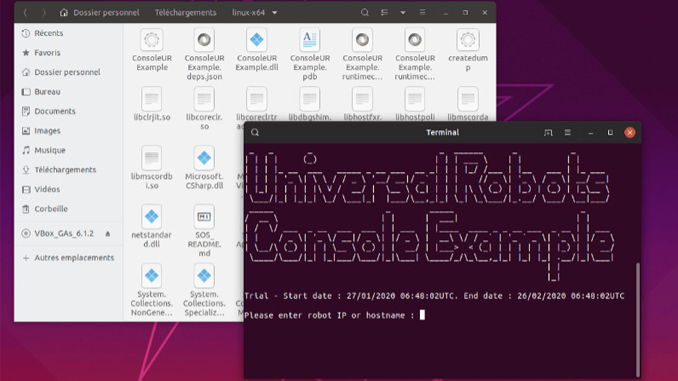Open the file manager hamburger menu
The height and width of the screenshot is (381, 678).
pyautogui.click(x=422, y=13)
